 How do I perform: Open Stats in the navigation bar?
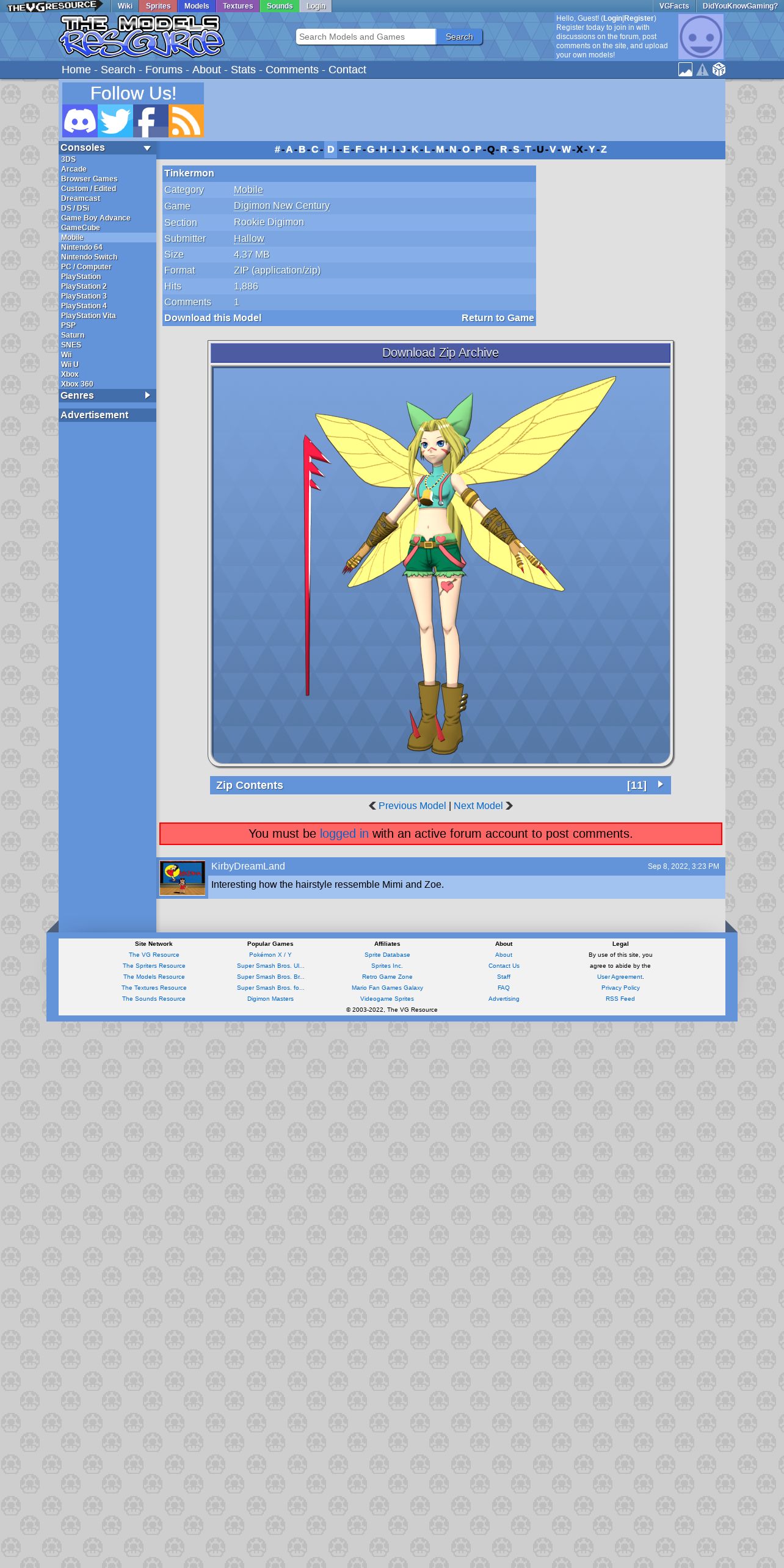(243, 70)
